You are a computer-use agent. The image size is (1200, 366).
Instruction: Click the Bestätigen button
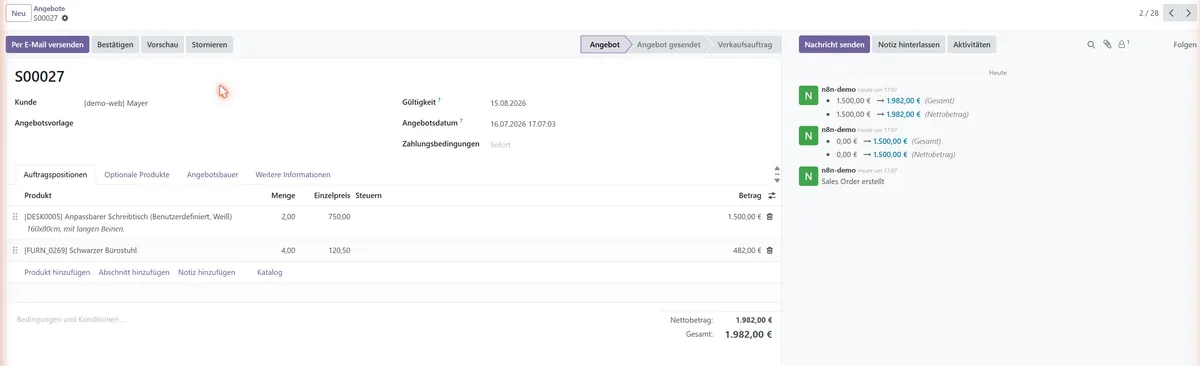click(x=115, y=45)
